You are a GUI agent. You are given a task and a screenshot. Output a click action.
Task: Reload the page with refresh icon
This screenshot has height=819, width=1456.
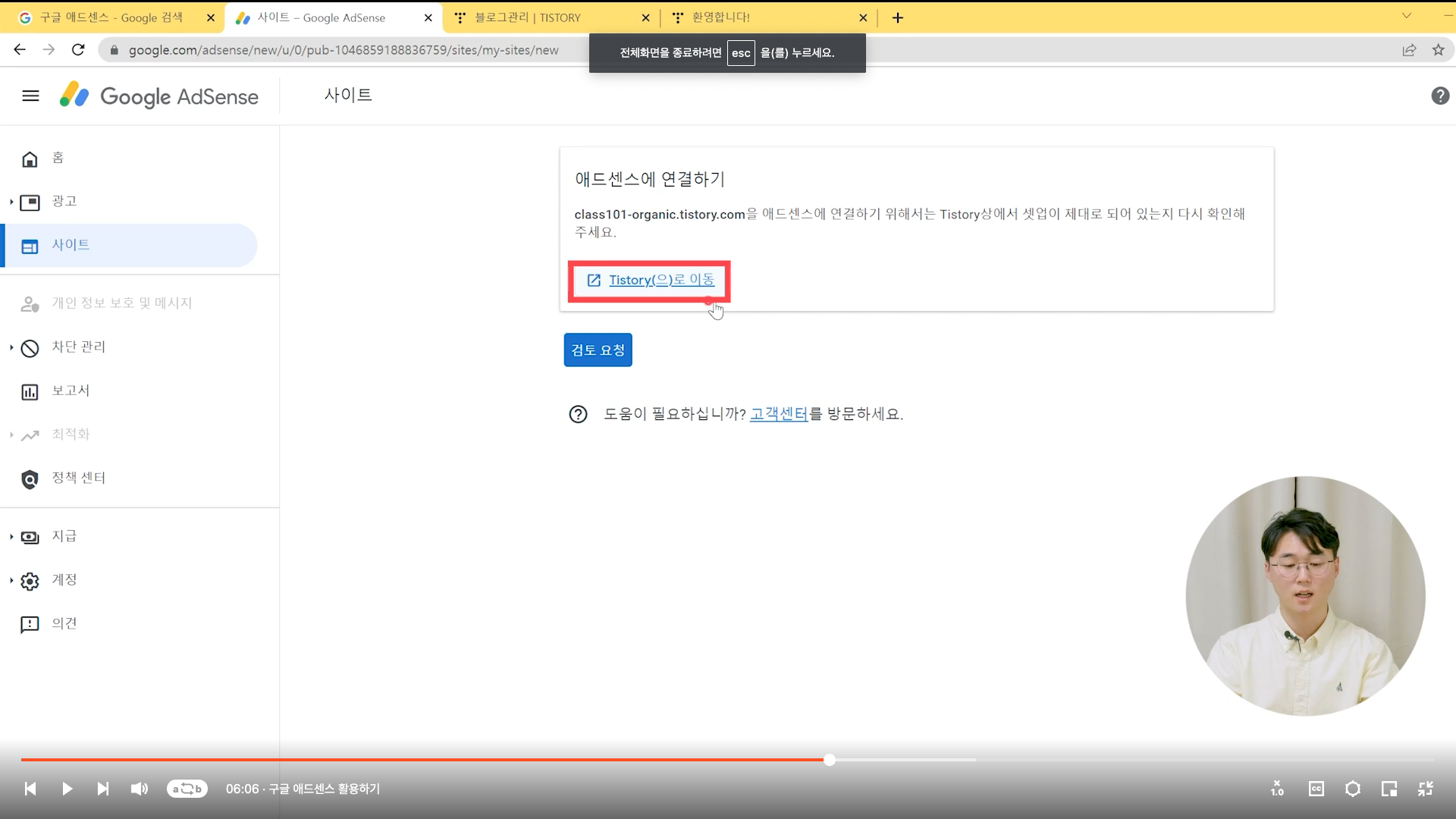[x=78, y=50]
